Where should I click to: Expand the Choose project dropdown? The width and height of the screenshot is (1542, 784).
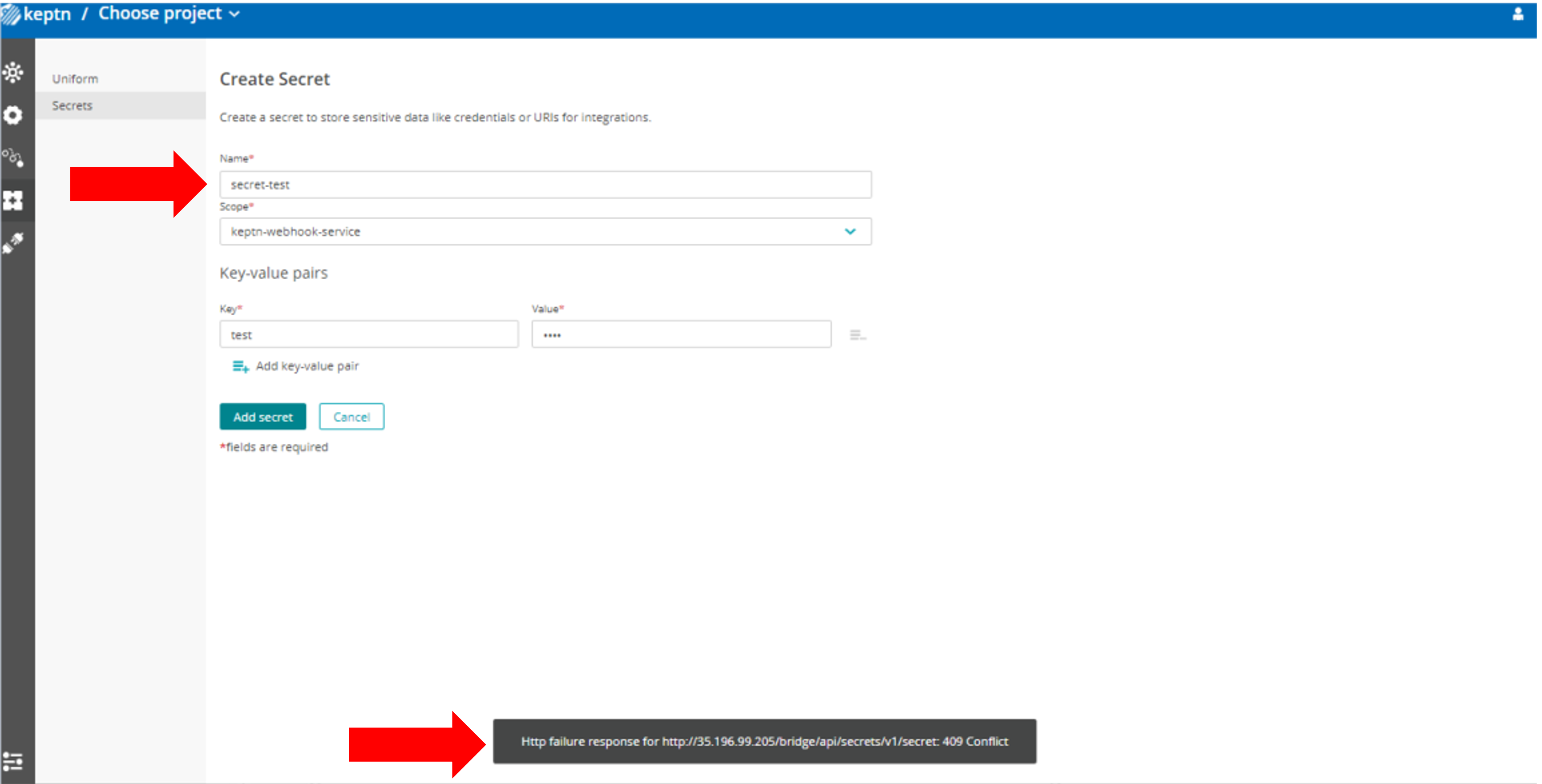pyautogui.click(x=169, y=14)
